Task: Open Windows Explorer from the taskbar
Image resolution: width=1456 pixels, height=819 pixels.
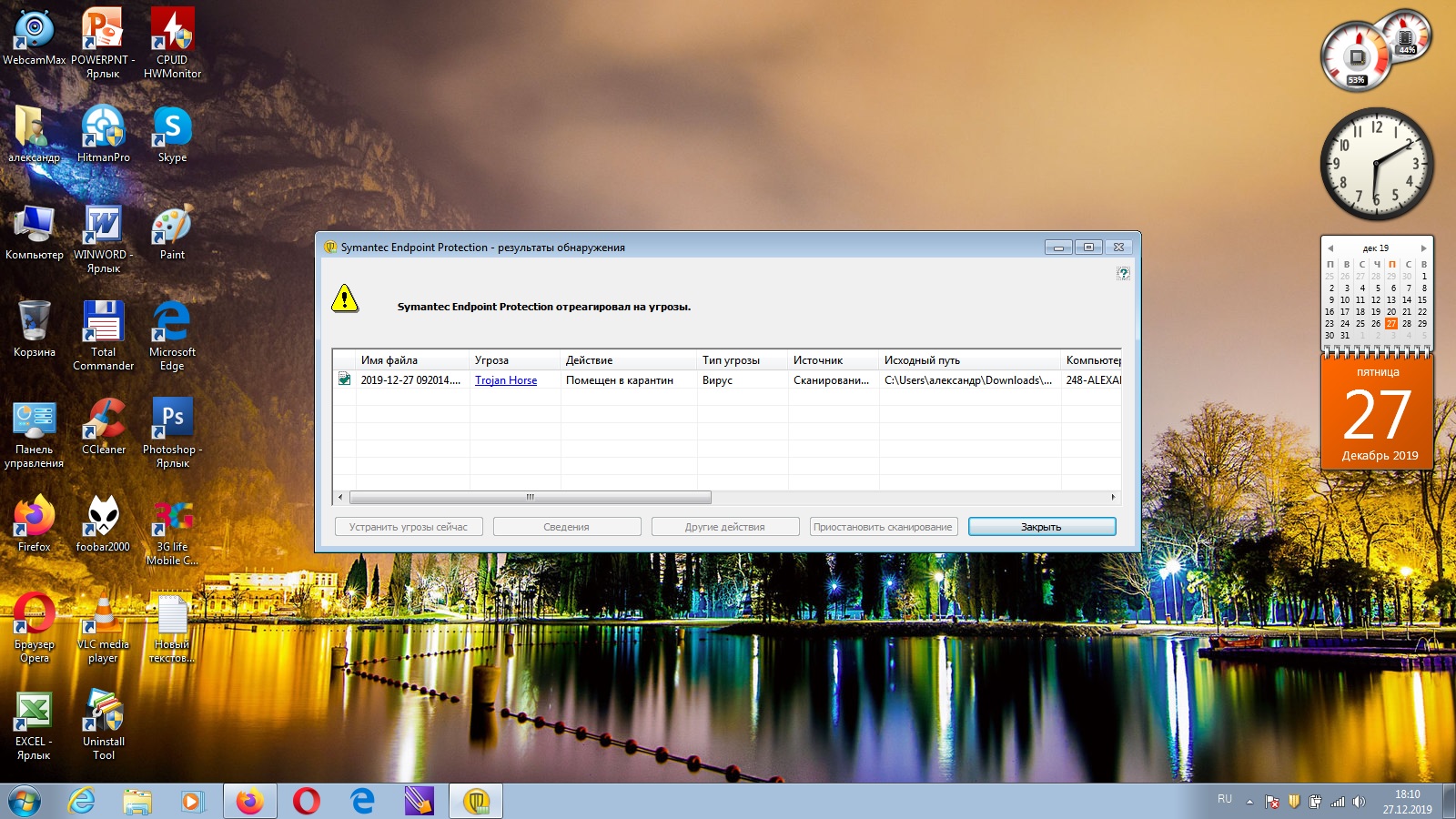Action: [x=137, y=801]
